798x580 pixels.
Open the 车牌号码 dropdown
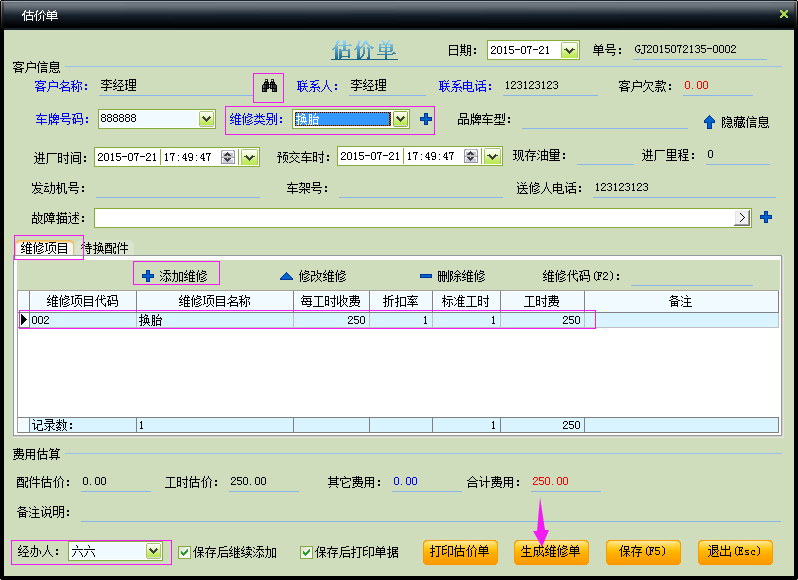tap(206, 119)
